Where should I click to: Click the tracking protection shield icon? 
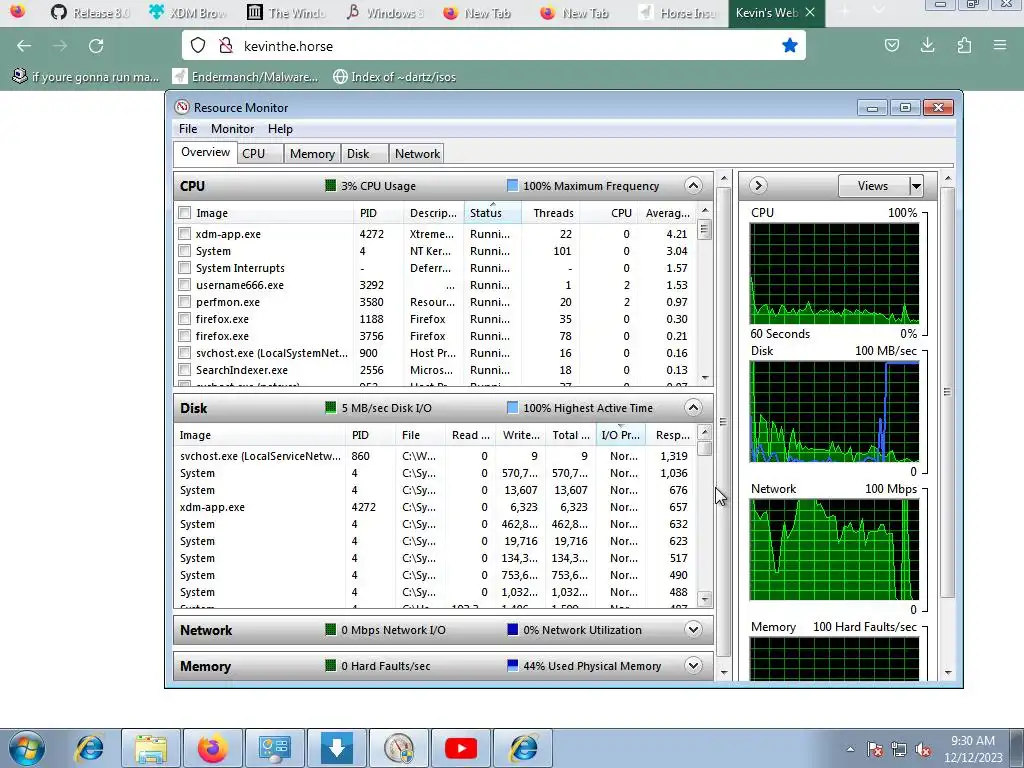[198, 45]
